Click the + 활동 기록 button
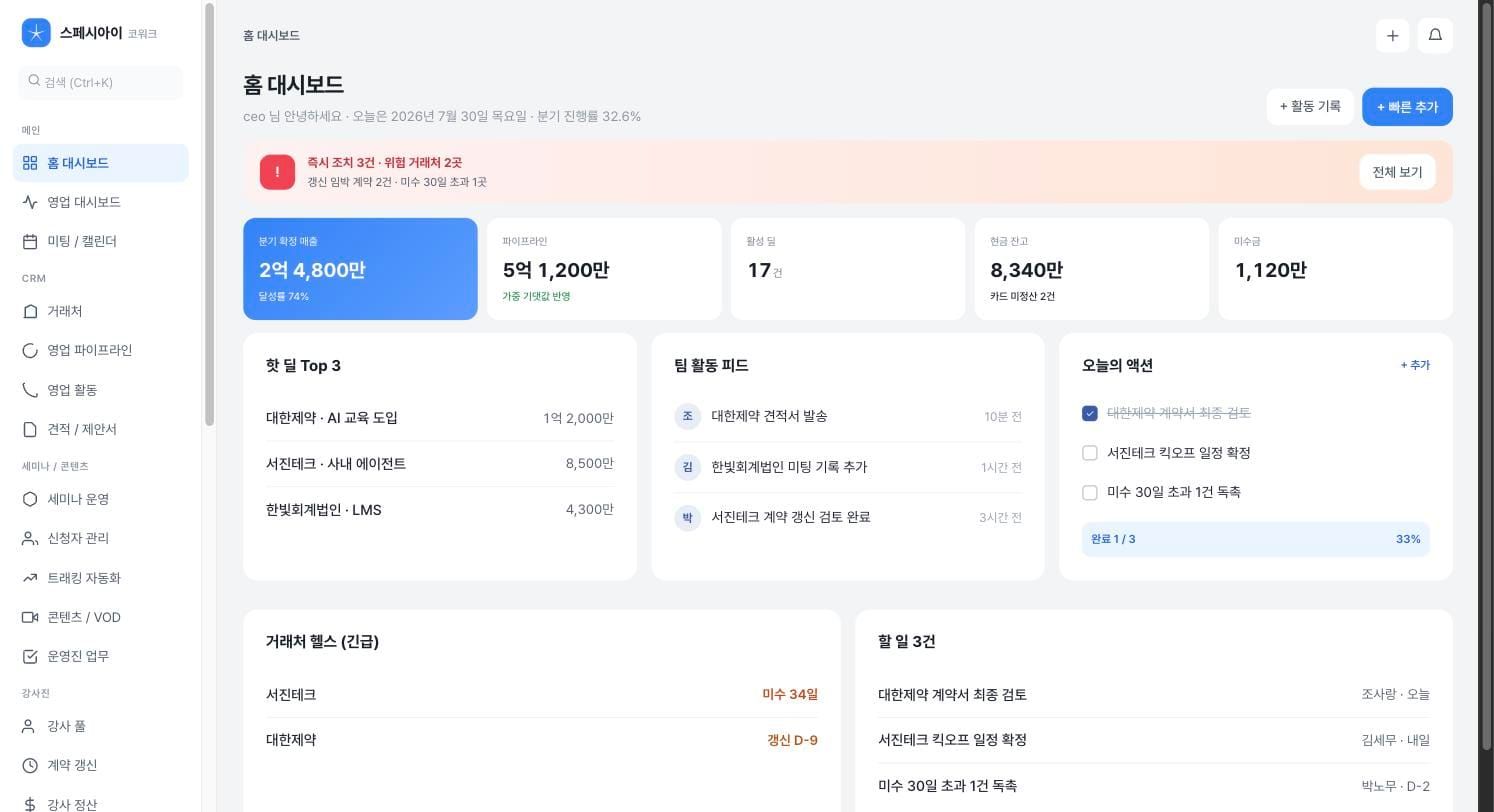 (x=1310, y=106)
